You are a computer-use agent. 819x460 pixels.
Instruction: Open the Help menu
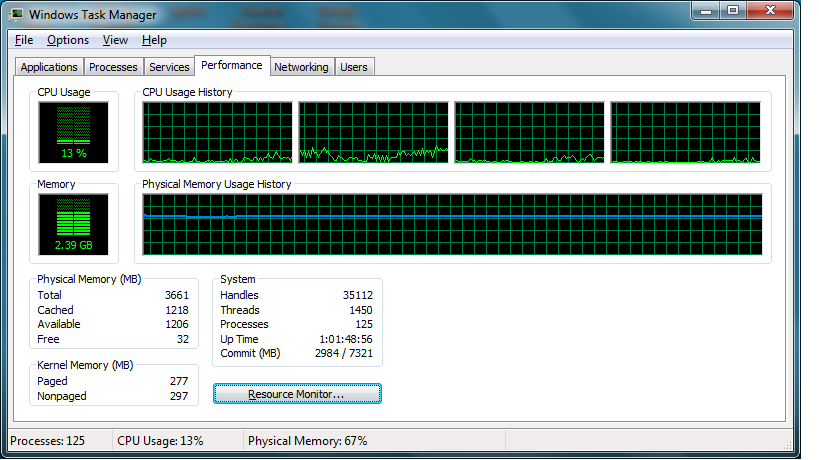[154, 40]
